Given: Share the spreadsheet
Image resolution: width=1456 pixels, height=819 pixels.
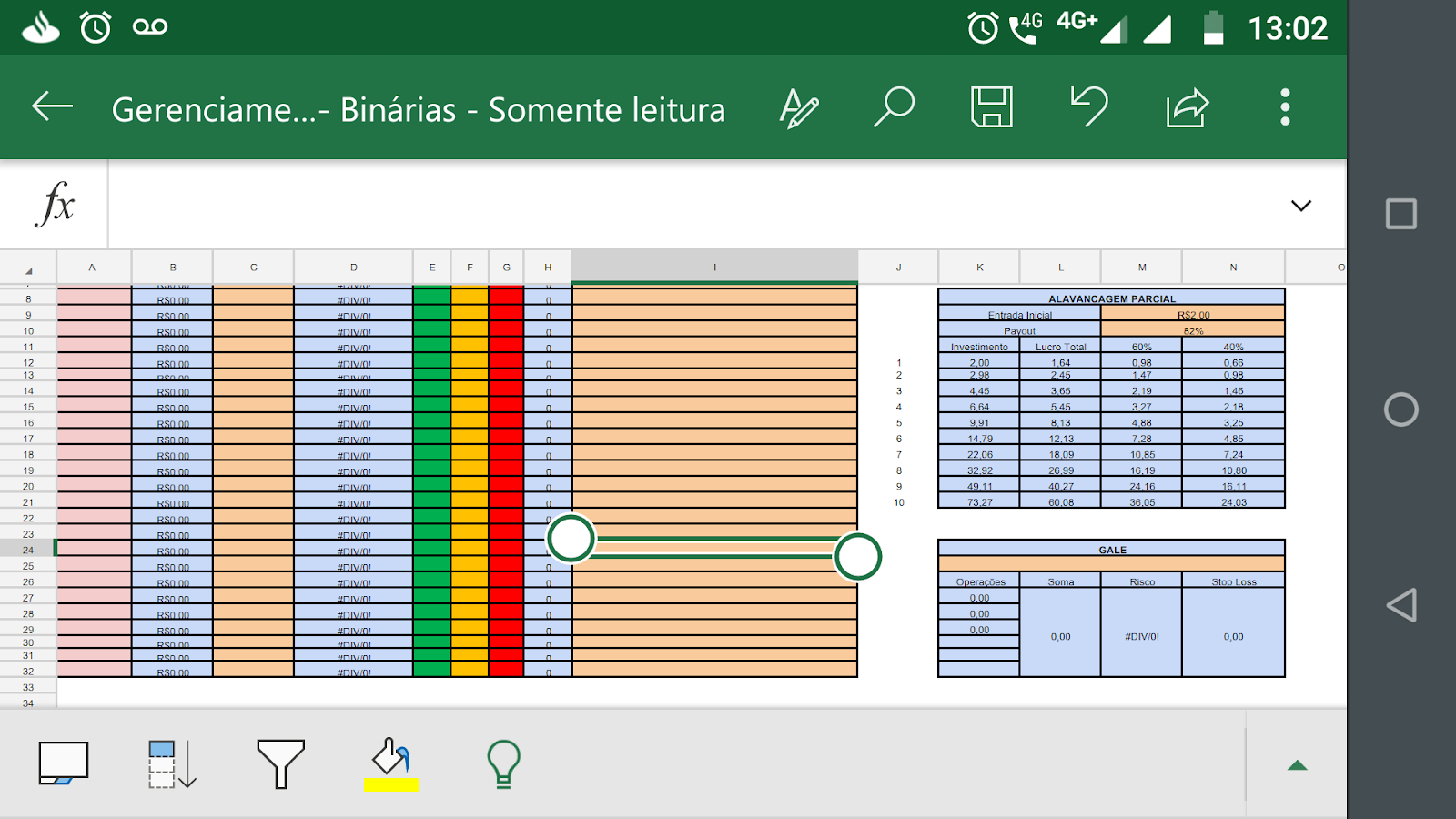Looking at the screenshot, I should [1188, 106].
